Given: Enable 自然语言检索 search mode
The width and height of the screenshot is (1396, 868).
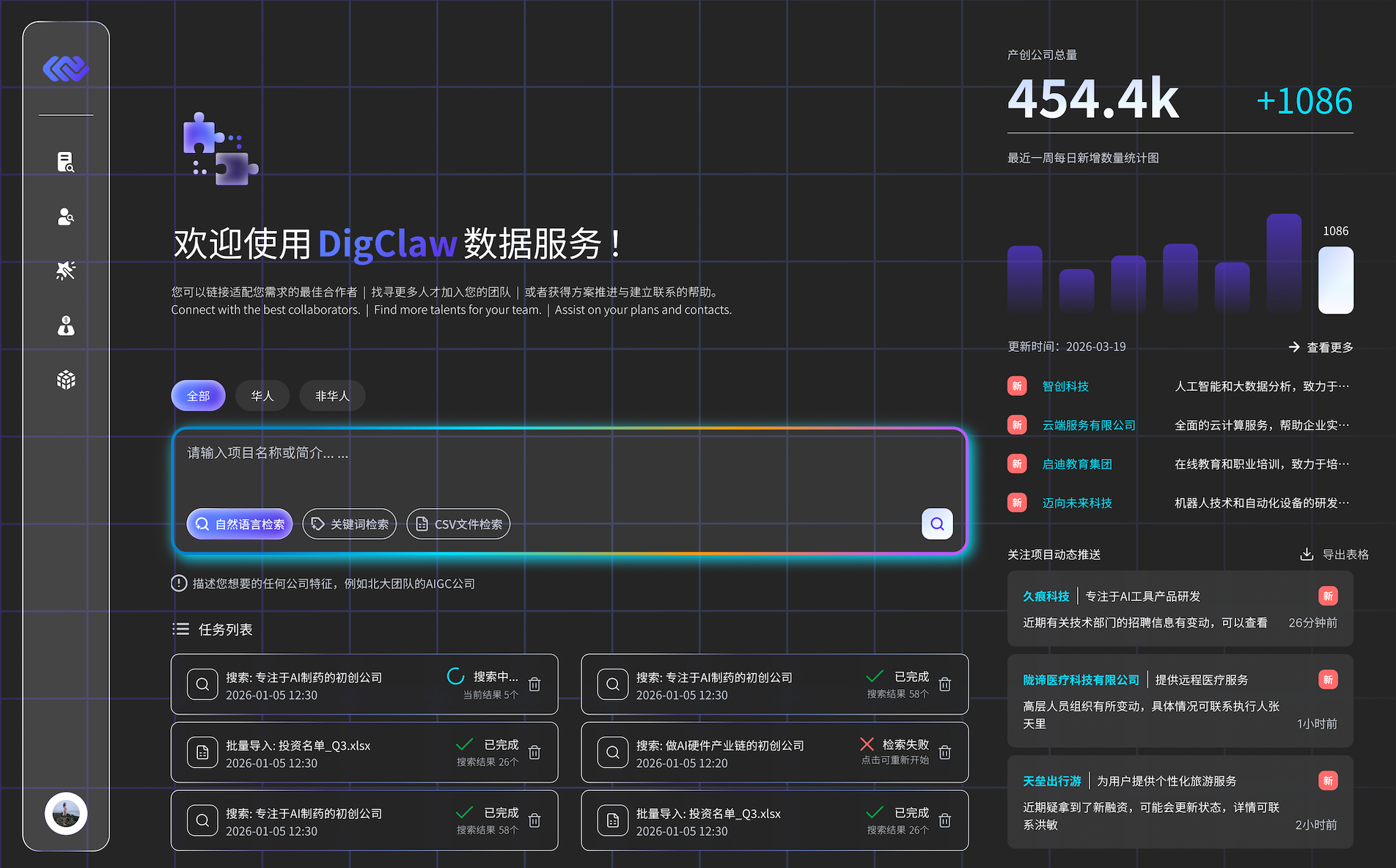Looking at the screenshot, I should click(x=240, y=524).
